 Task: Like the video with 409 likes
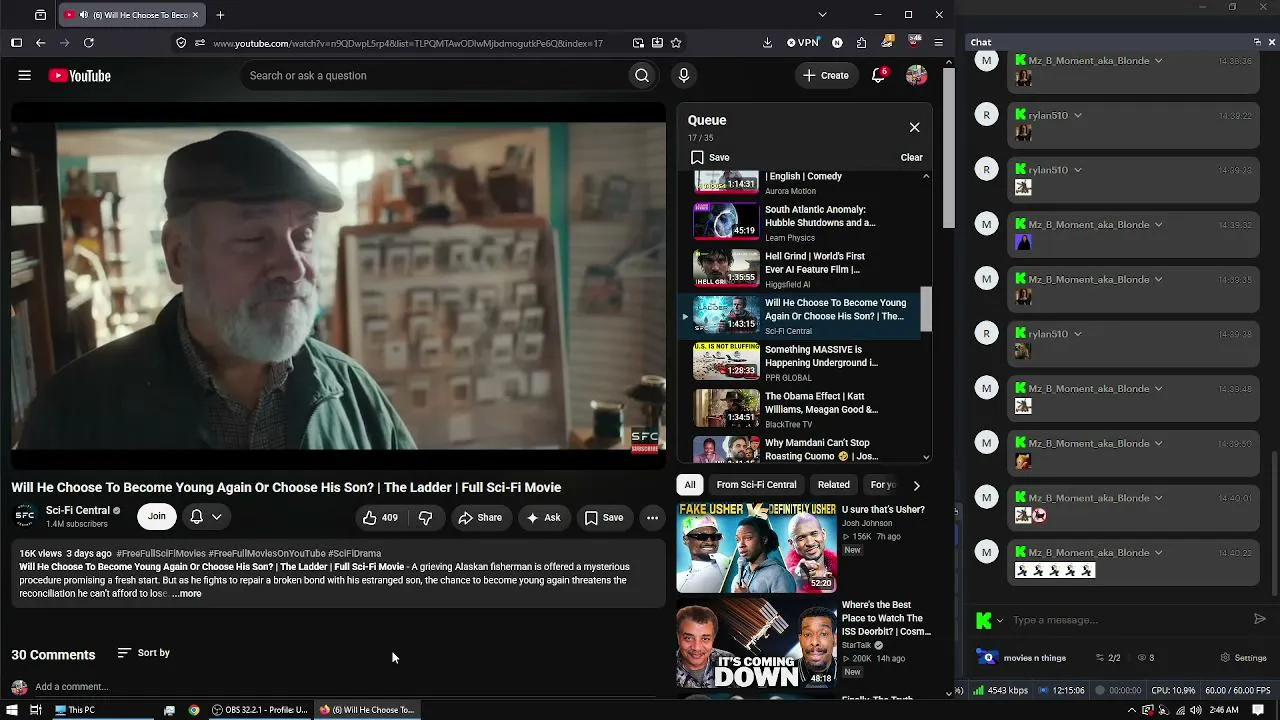(380, 517)
